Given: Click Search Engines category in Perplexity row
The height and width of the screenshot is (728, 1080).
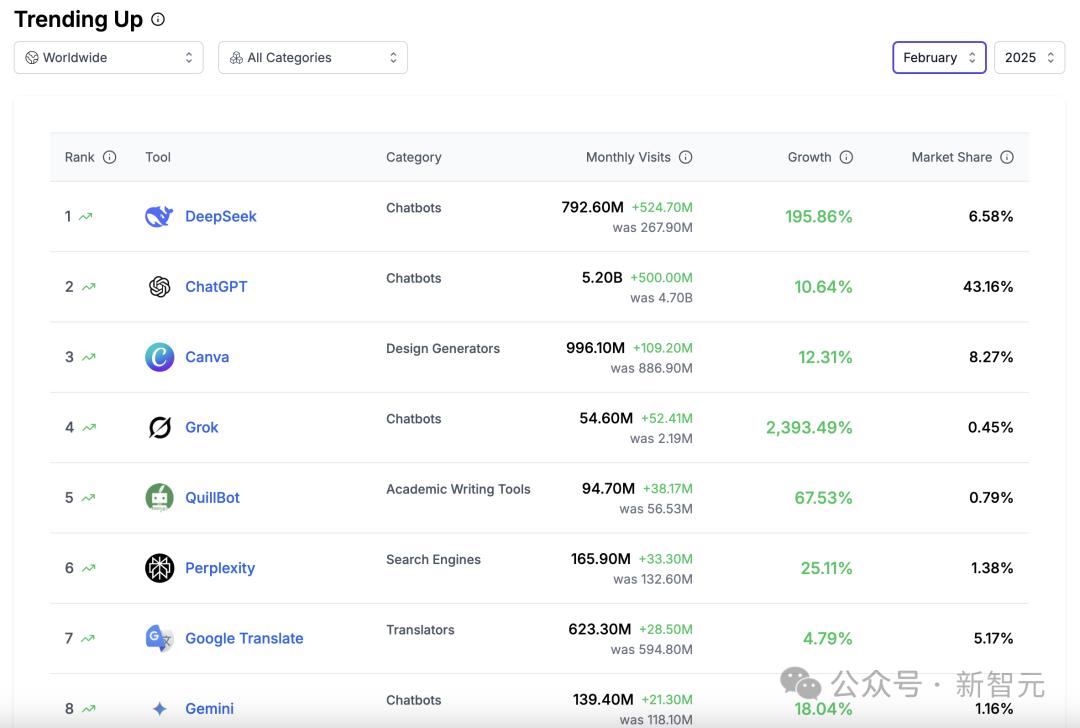Looking at the screenshot, I should click(433, 559).
